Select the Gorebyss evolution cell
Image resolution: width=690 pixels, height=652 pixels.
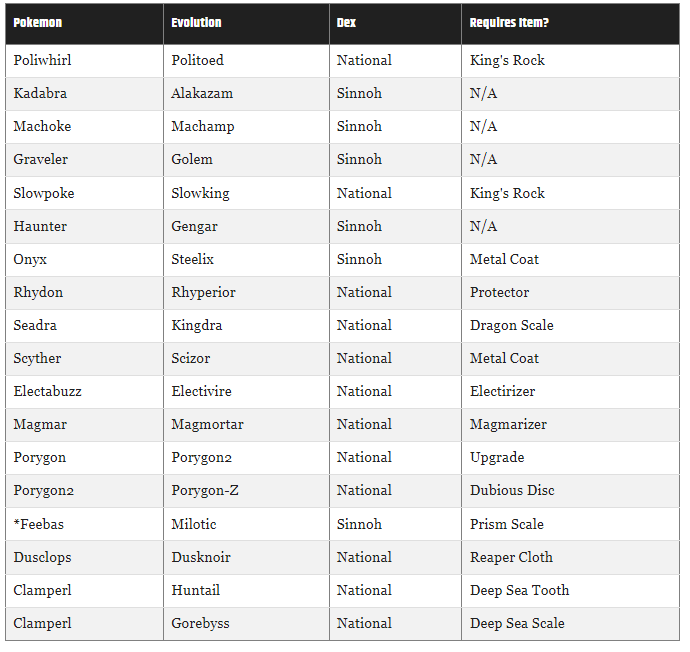point(200,623)
